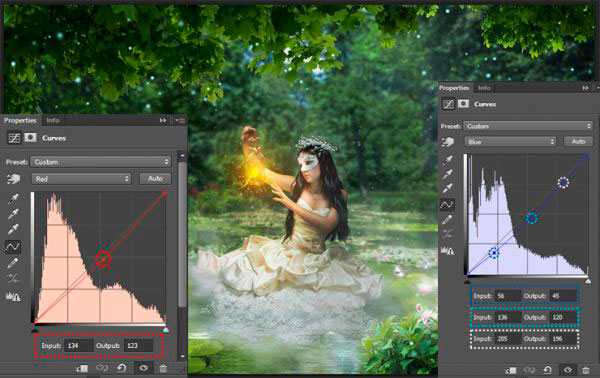The width and height of the screenshot is (600, 378).
Task: Open the Preset dropdown in the Blue panel
Action: 528,126
